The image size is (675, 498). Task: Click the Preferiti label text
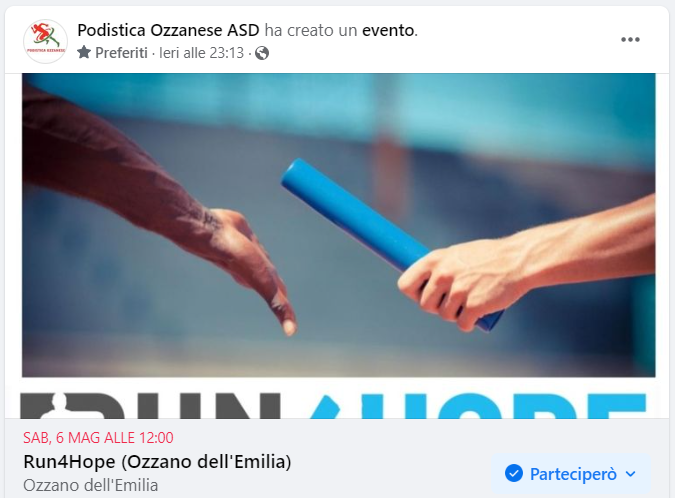coord(121,53)
